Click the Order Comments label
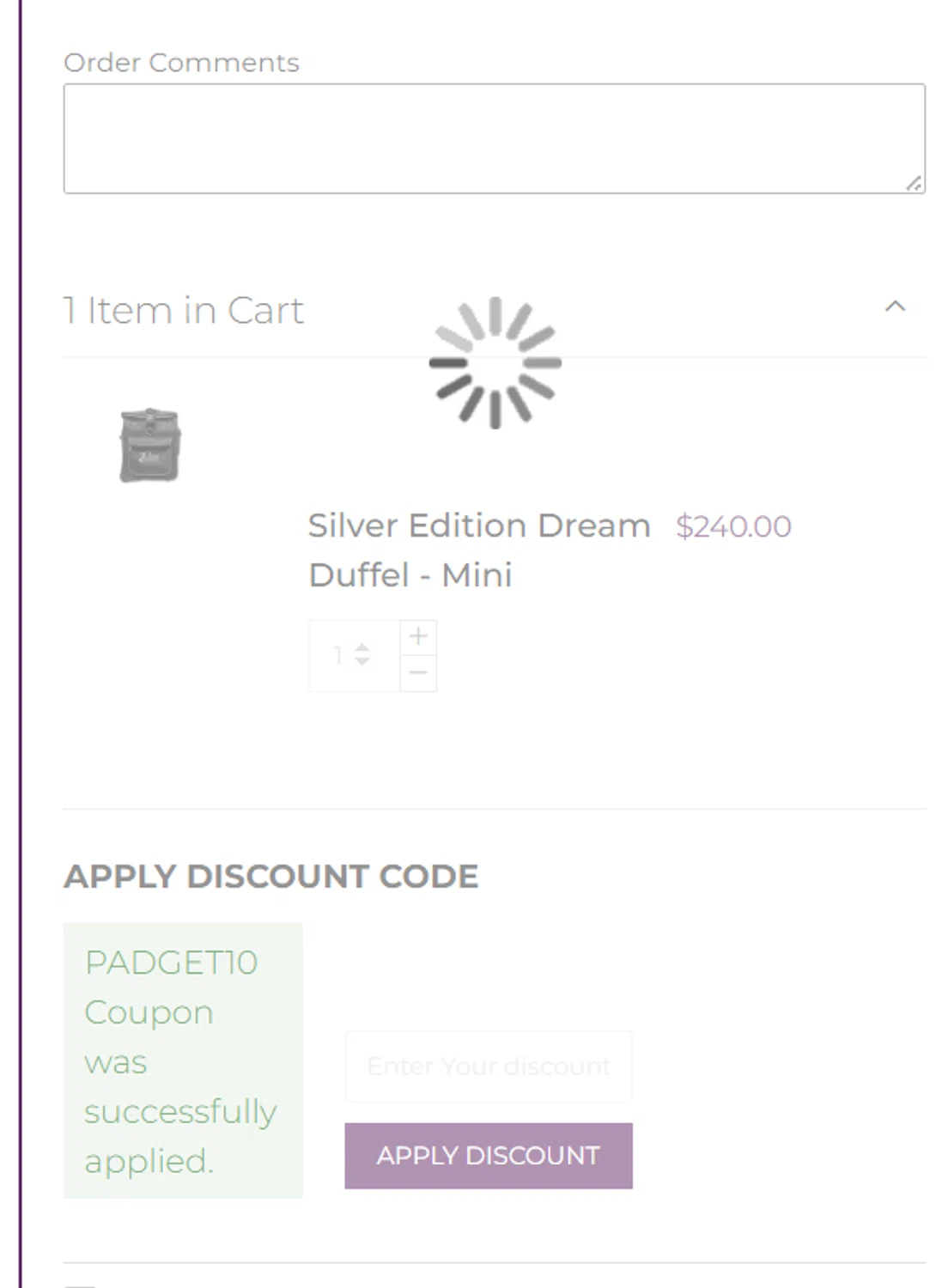This screenshot has height=1288, width=942. [181, 63]
